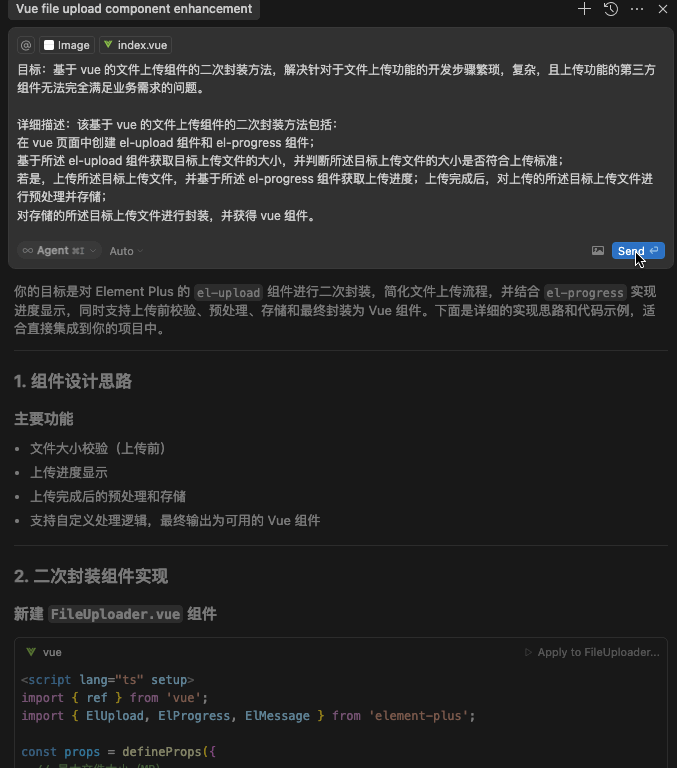Image resolution: width=677 pixels, height=768 pixels.
Task: Click the heading 1. 组件设计思路
Action: tap(73, 381)
